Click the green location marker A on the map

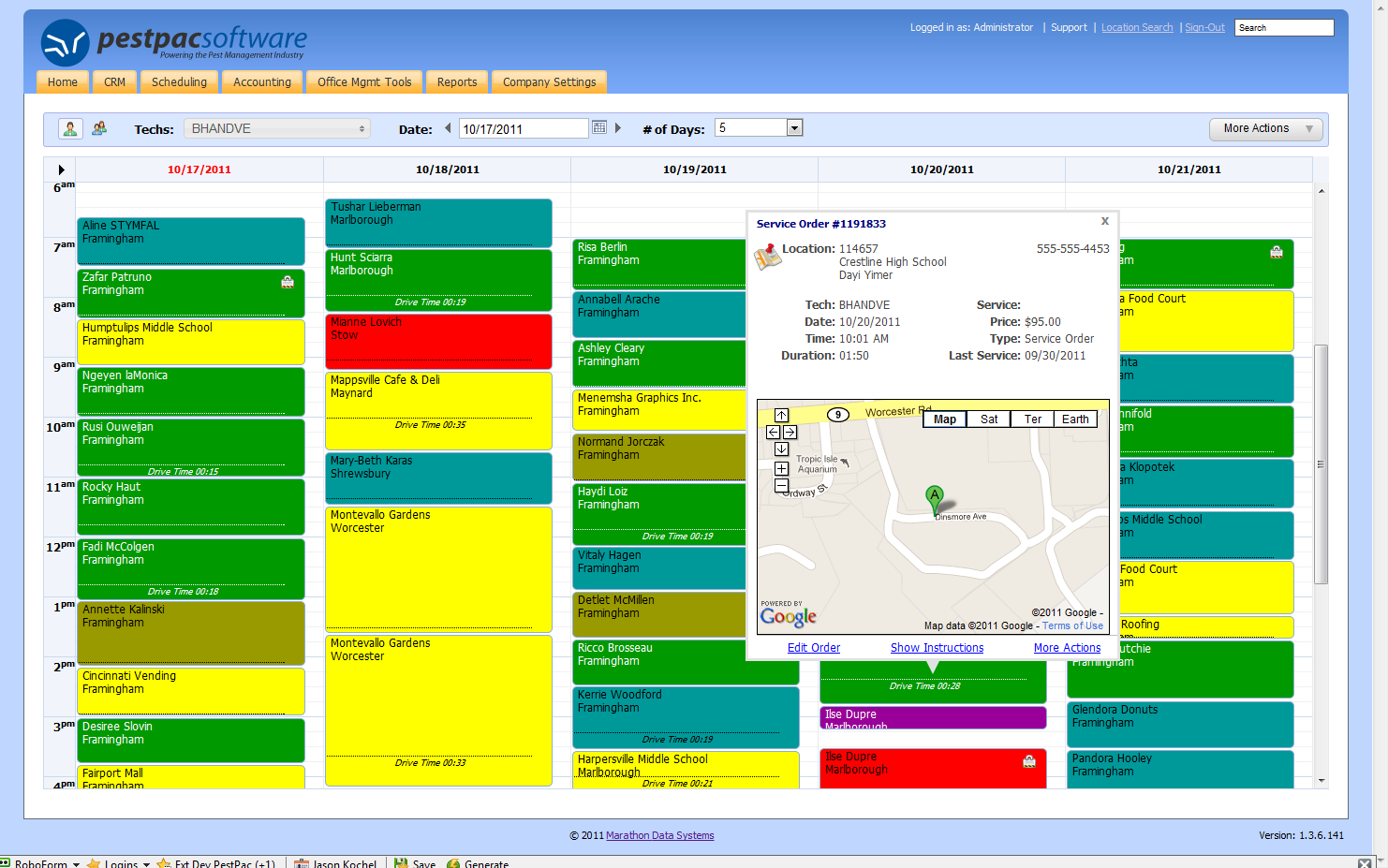pyautogui.click(x=934, y=497)
